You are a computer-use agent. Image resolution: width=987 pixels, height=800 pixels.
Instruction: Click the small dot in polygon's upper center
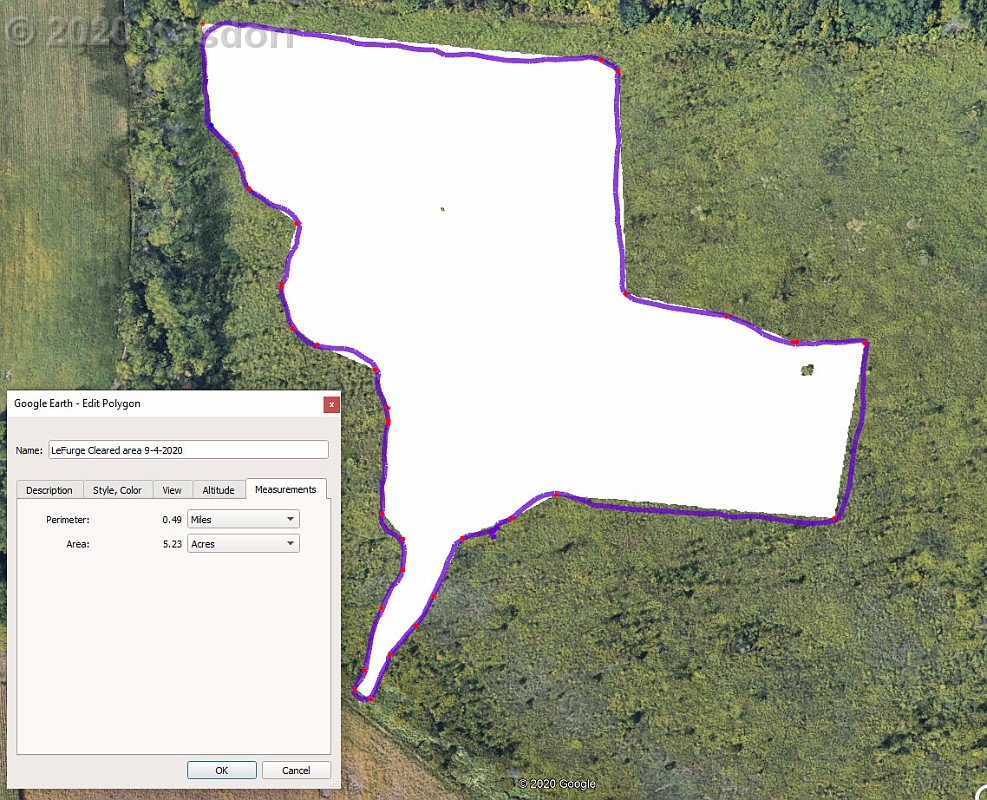442,209
